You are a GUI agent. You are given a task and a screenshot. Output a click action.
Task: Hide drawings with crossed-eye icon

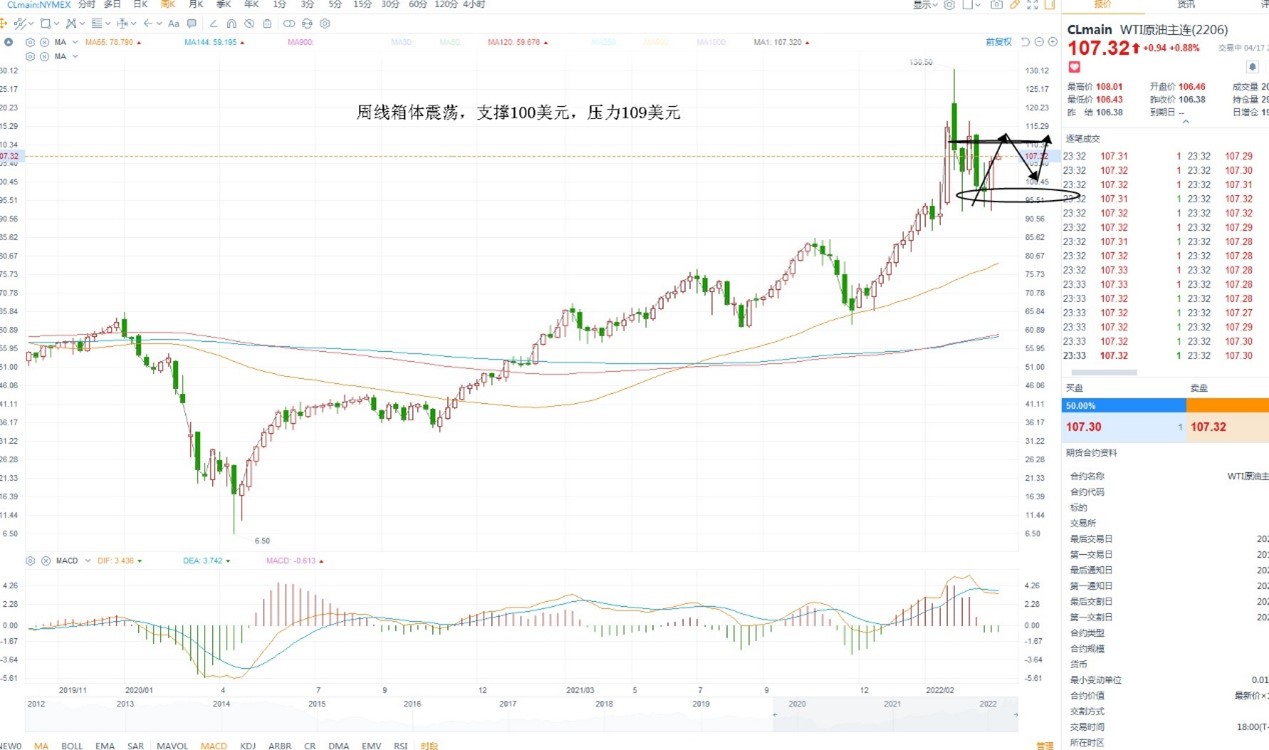tap(248, 23)
